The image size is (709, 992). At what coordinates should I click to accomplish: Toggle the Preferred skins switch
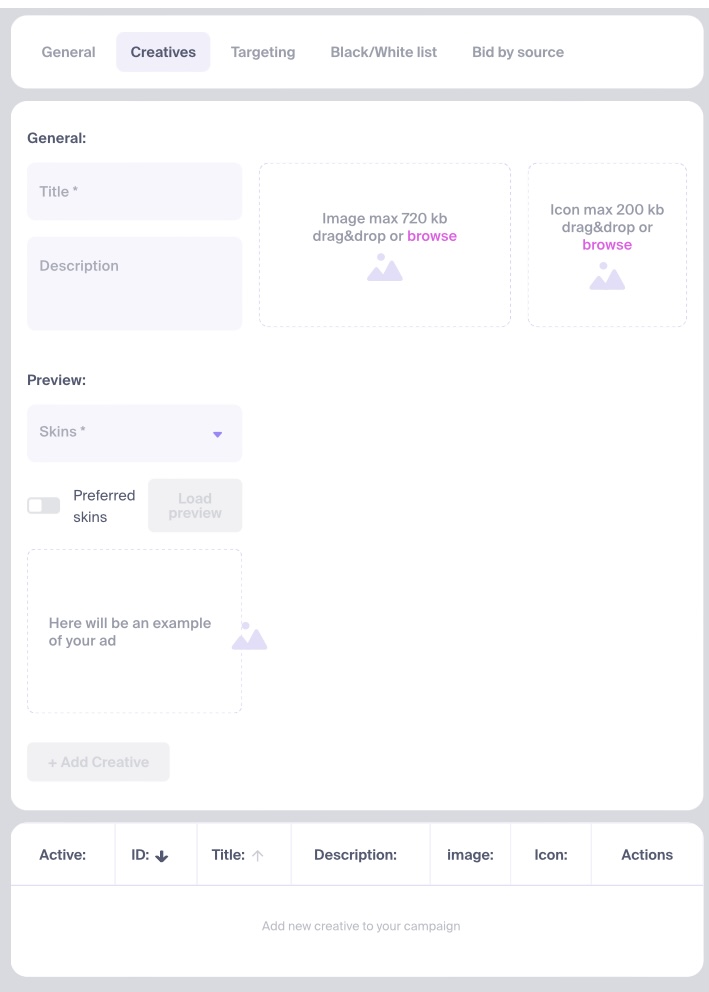[44, 506]
